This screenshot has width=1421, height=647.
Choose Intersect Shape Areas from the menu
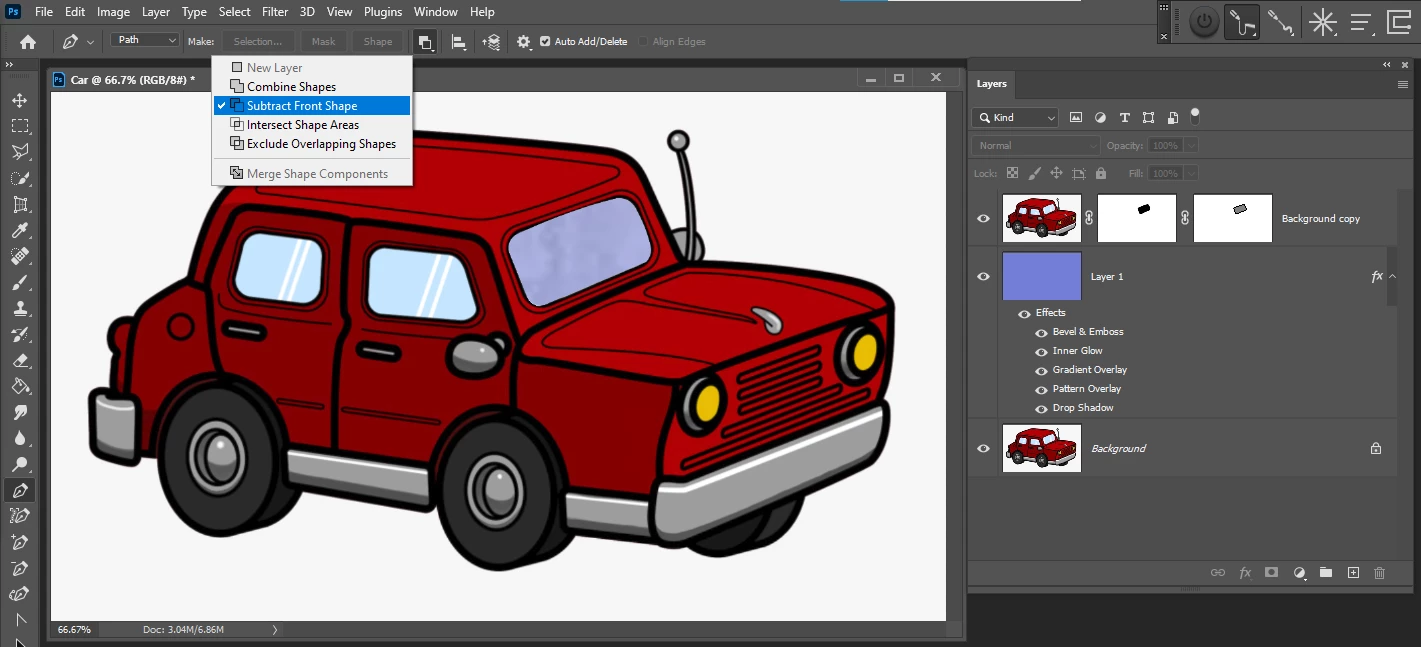(302, 125)
